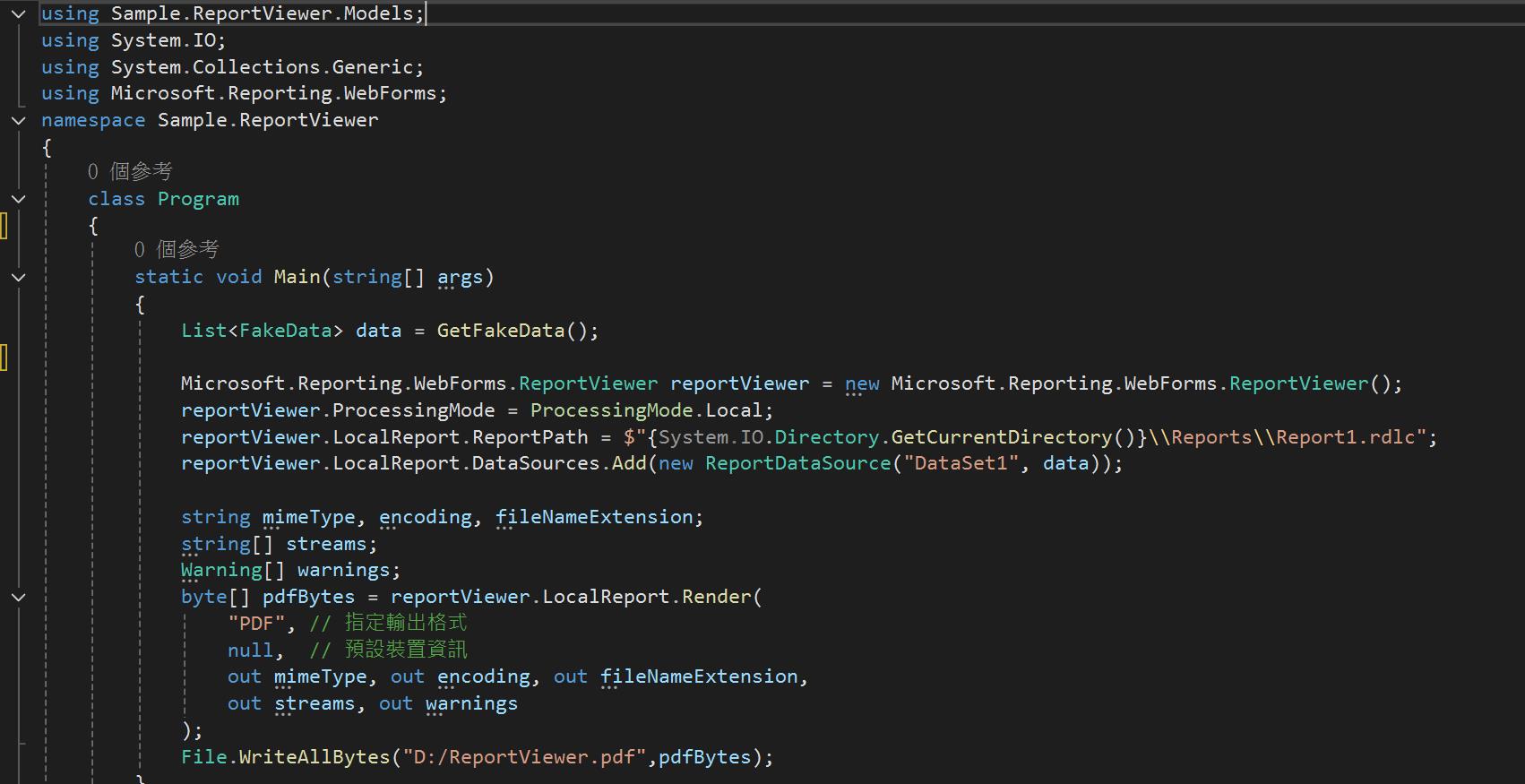This screenshot has width=1525, height=784.
Task: Click the comment 指定輸出格式
Action: point(388,623)
